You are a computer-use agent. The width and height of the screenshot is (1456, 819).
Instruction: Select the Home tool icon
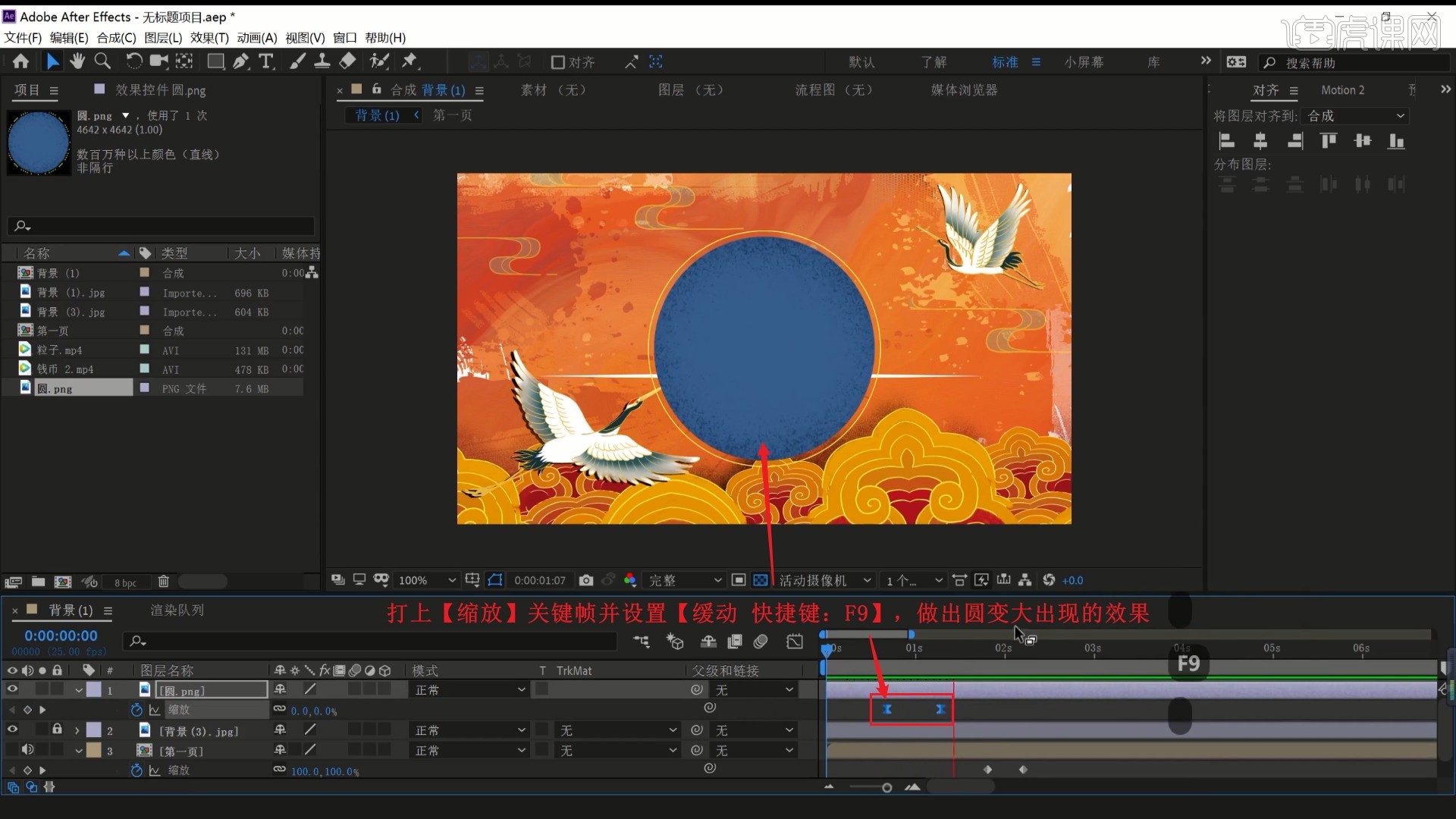tap(20, 61)
